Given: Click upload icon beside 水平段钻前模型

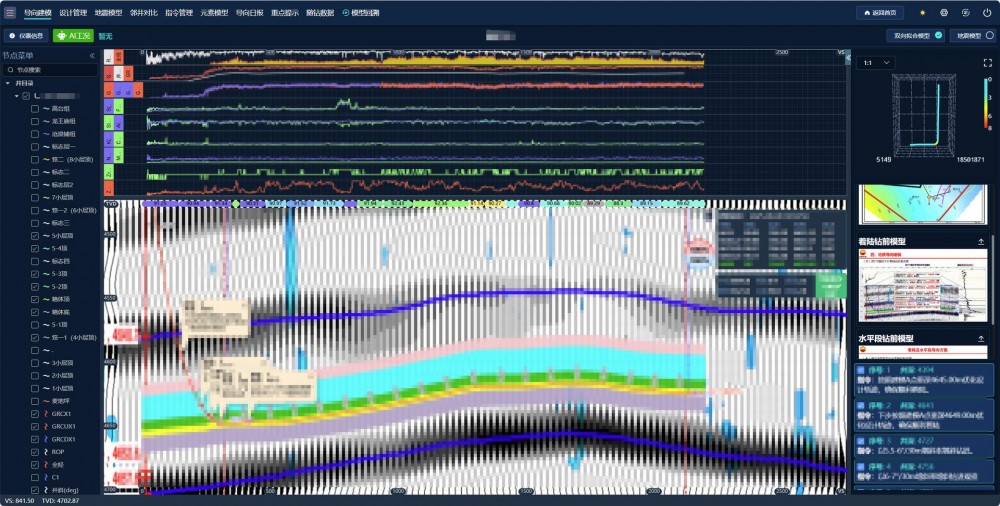Looking at the screenshot, I should pos(981,339).
